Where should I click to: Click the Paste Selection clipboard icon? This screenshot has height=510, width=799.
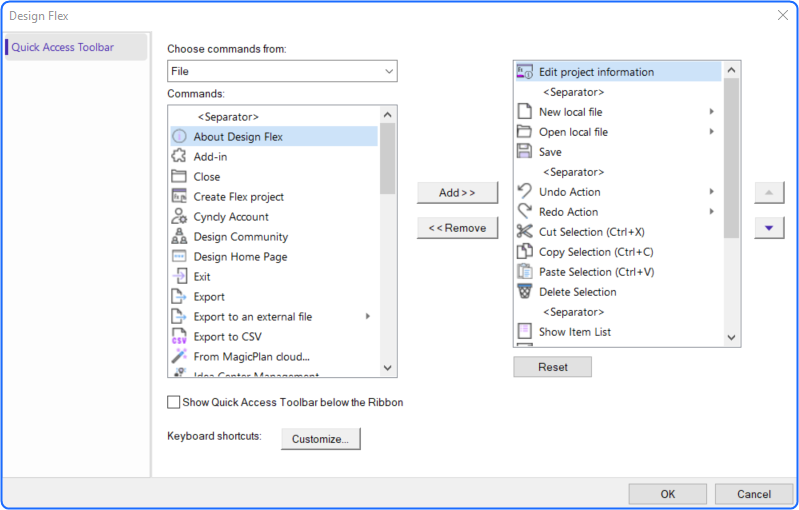click(x=525, y=272)
